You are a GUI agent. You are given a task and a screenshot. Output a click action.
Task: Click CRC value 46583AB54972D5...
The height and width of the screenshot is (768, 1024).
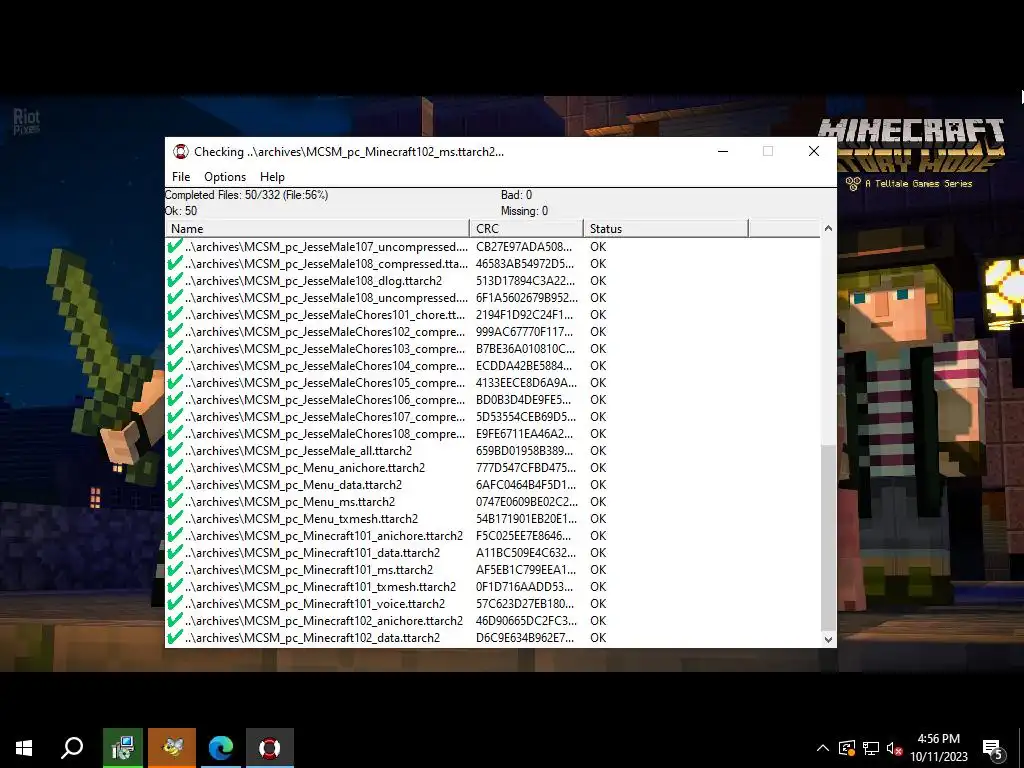(x=525, y=264)
